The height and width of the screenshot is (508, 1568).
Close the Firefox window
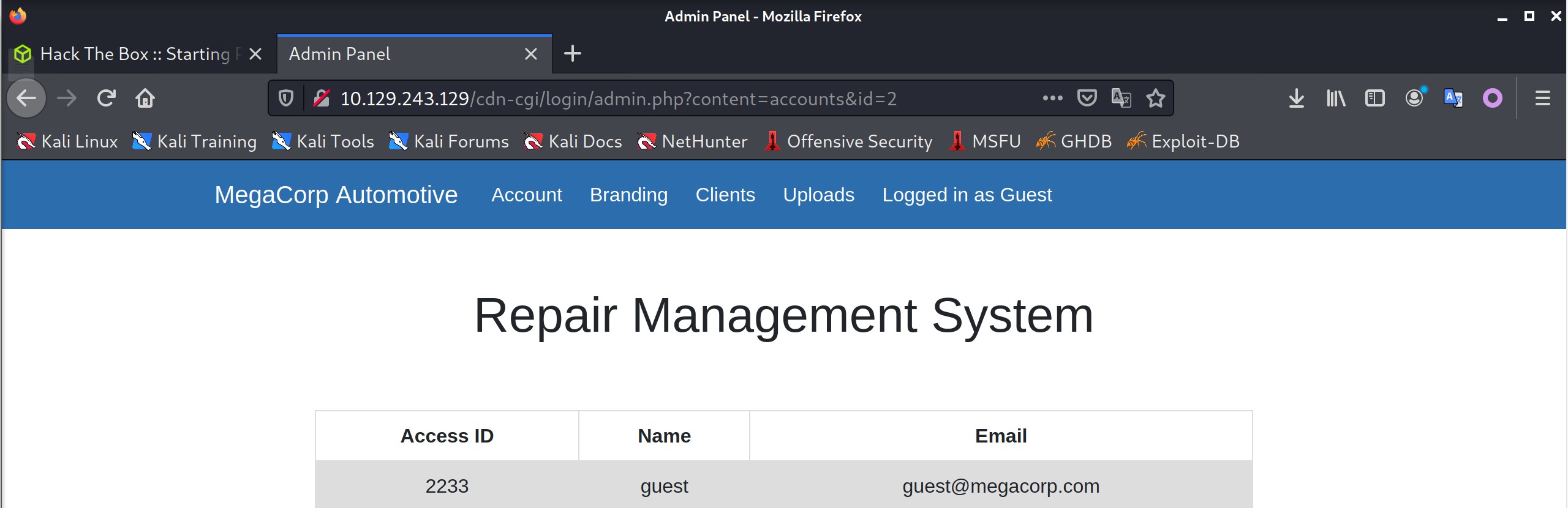tap(1556, 17)
